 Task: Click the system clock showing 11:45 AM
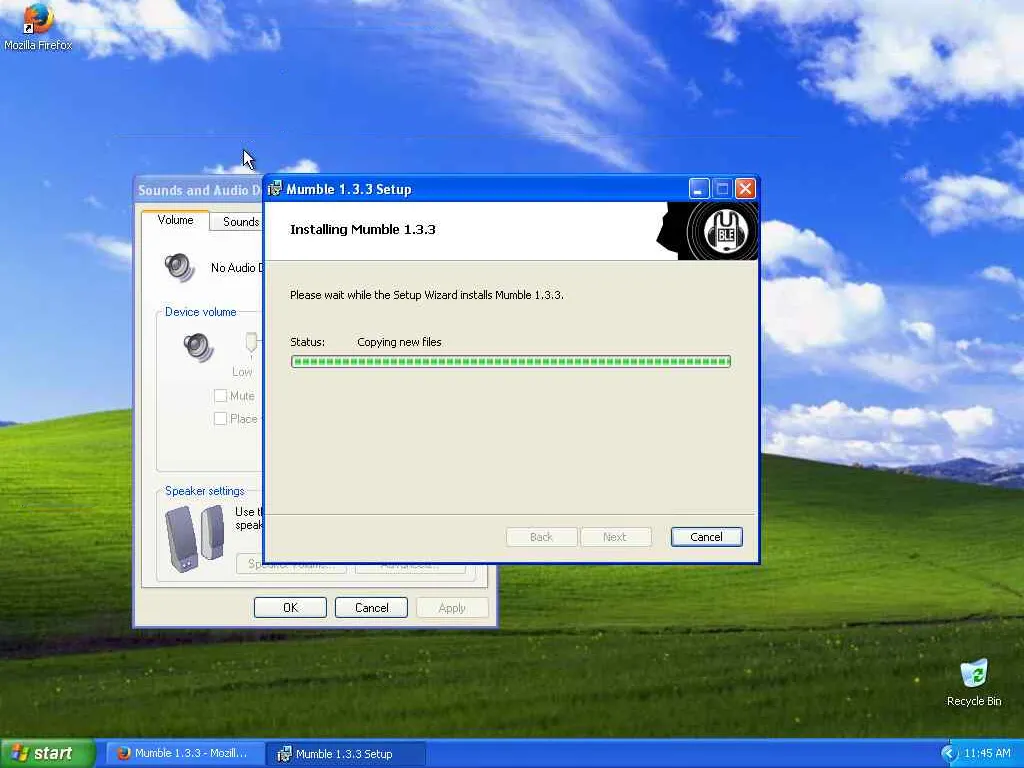[x=987, y=754]
